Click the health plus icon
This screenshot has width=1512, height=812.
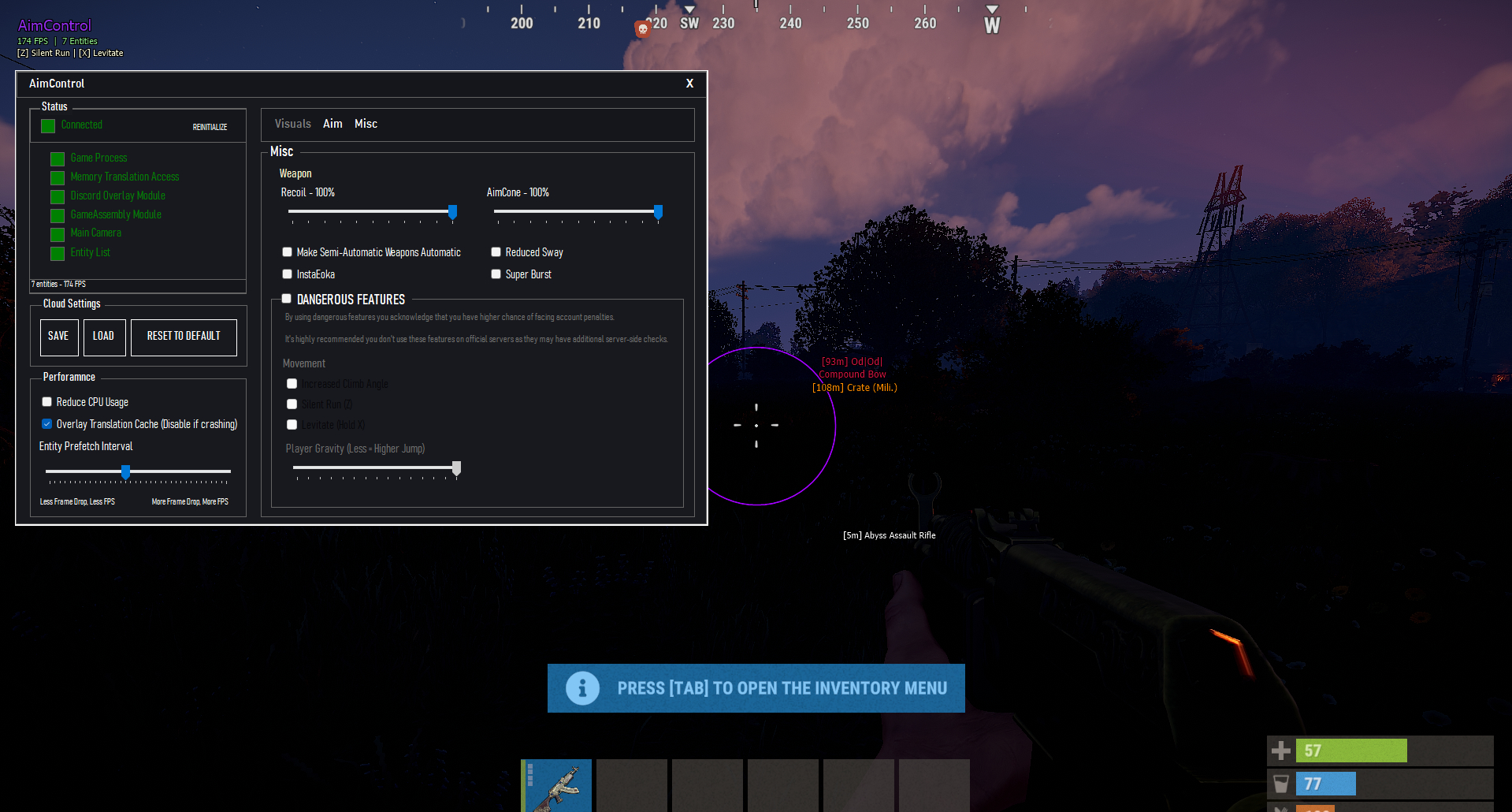(x=1281, y=751)
